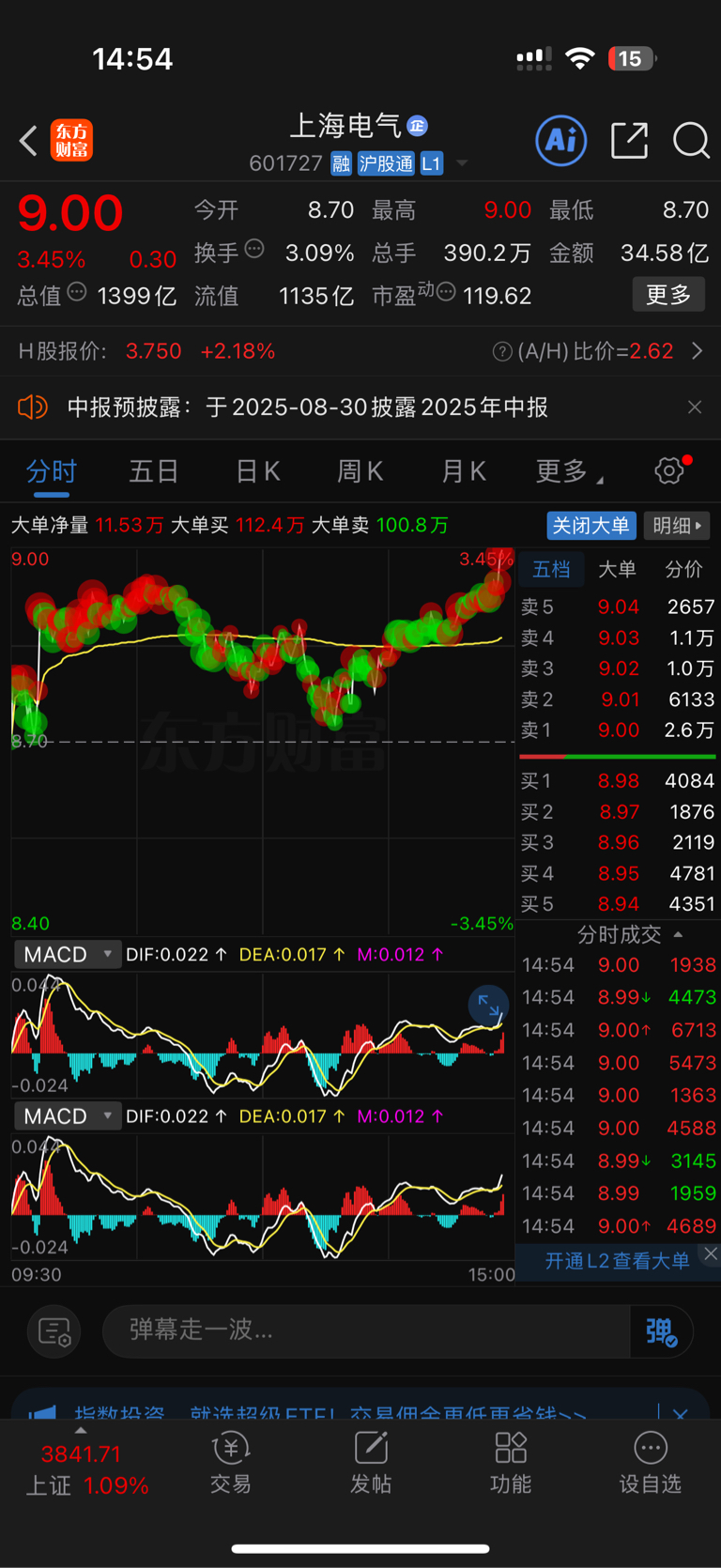Tap the 14:54 trade with volume 6713

point(619,1030)
